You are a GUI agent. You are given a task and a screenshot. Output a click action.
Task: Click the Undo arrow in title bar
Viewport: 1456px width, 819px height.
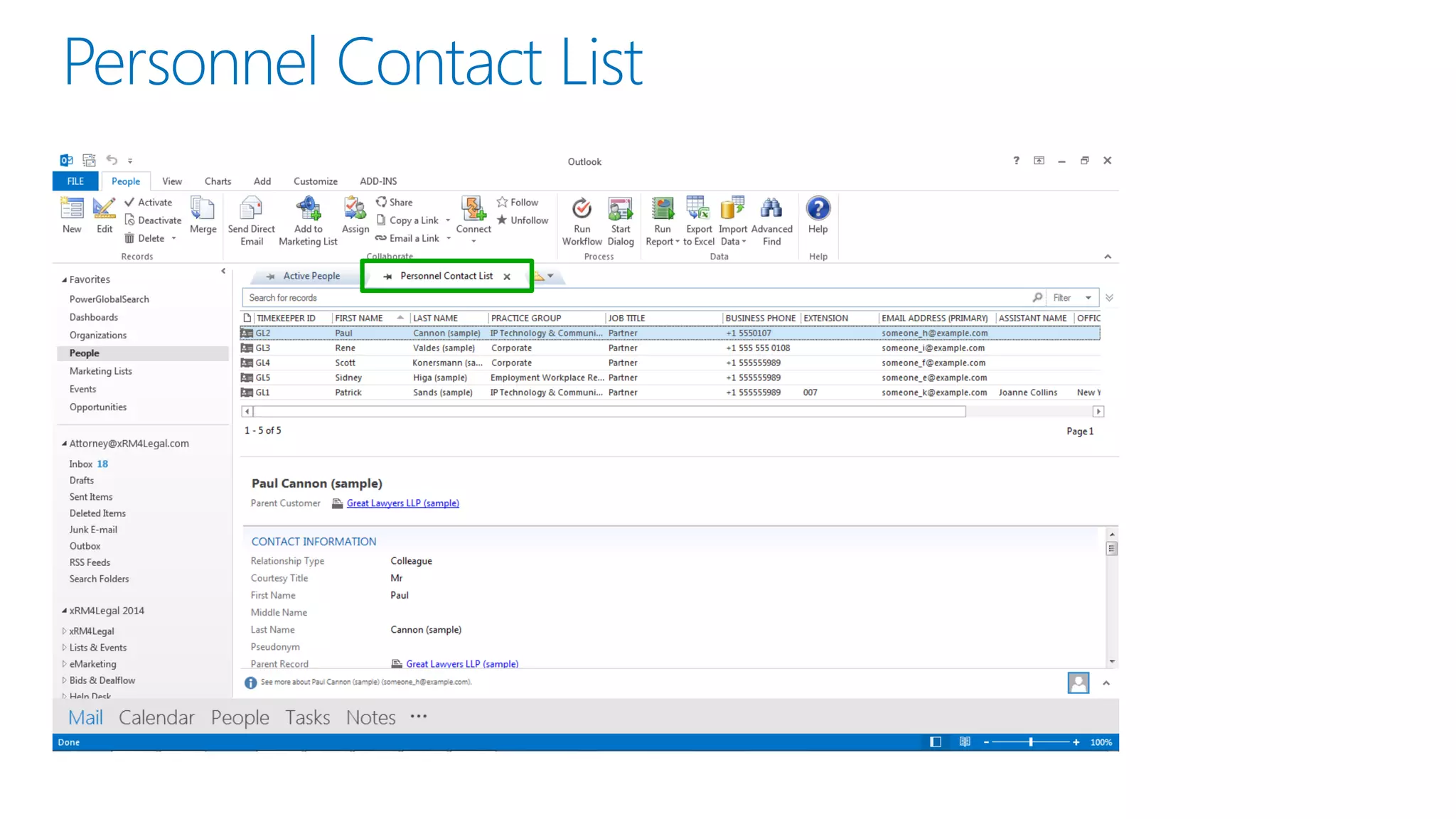click(112, 160)
